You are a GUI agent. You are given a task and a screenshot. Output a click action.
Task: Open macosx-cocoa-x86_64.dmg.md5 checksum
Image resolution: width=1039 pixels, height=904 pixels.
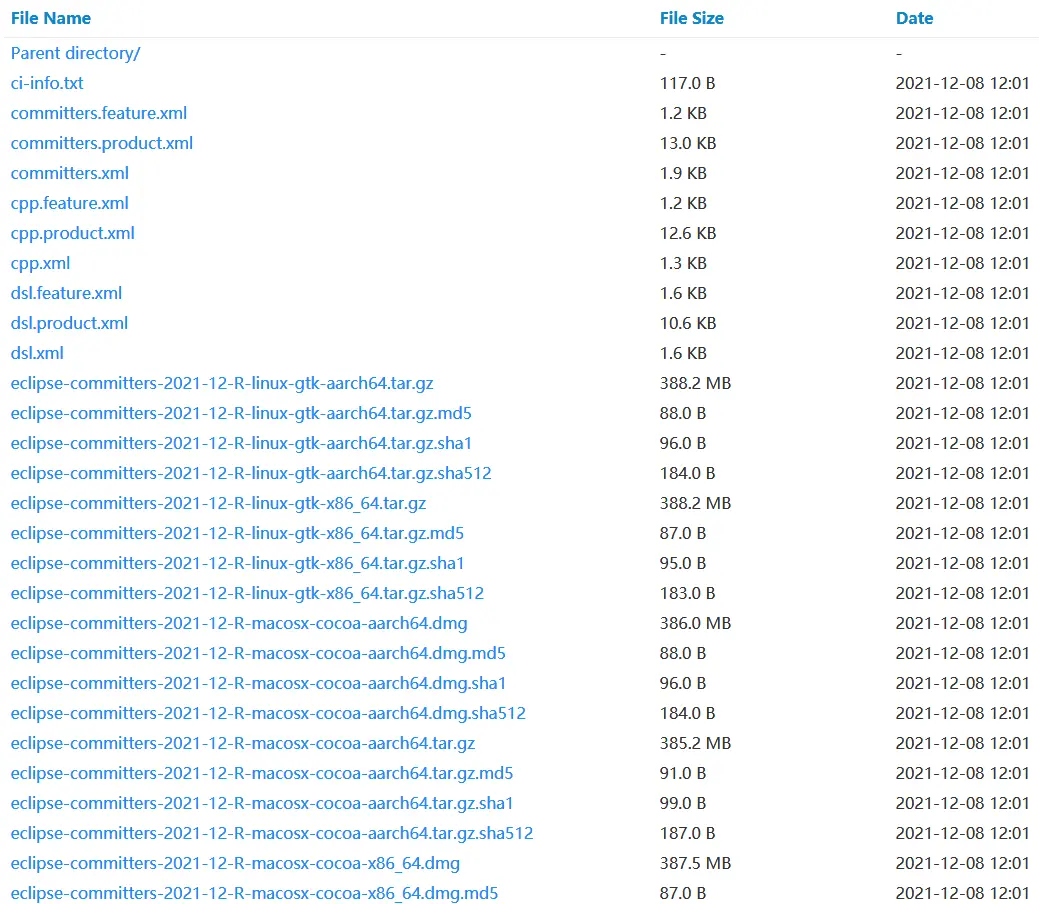coord(254,893)
